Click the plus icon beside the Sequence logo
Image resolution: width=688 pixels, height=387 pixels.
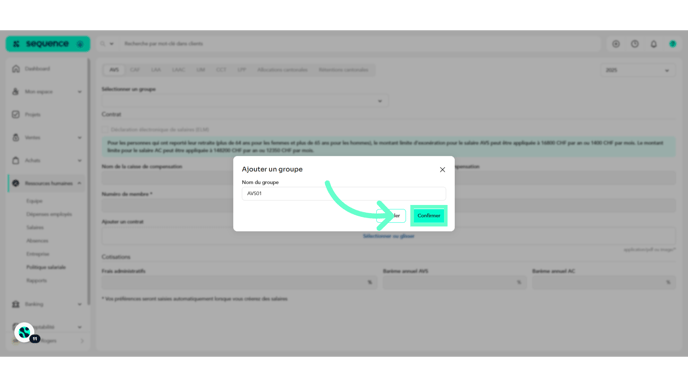coord(80,44)
